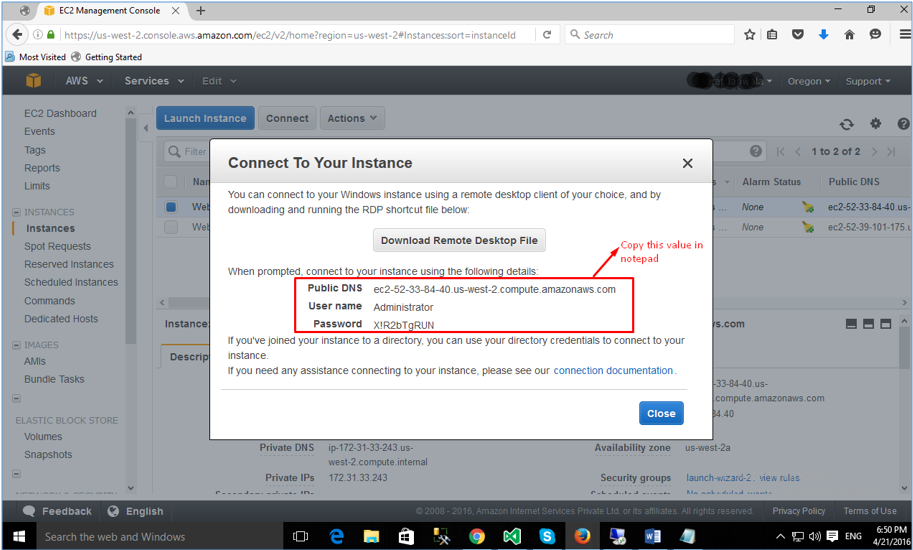Screen dimensions: 913x550
Task: Open Firefox bookmarks list icon
Action: pyautogui.click(x=772, y=35)
